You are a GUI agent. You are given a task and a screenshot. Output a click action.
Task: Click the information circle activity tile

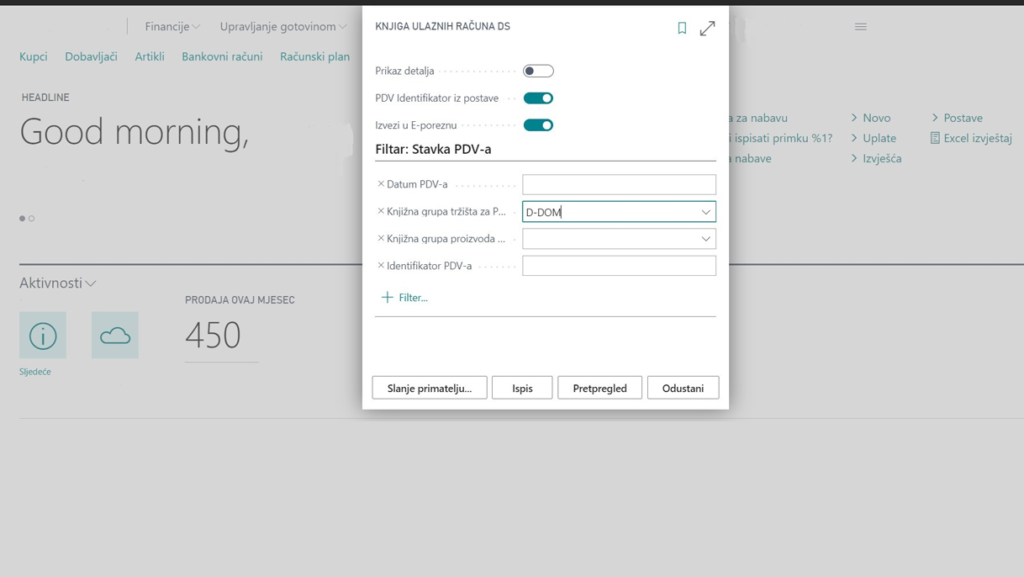(x=43, y=336)
